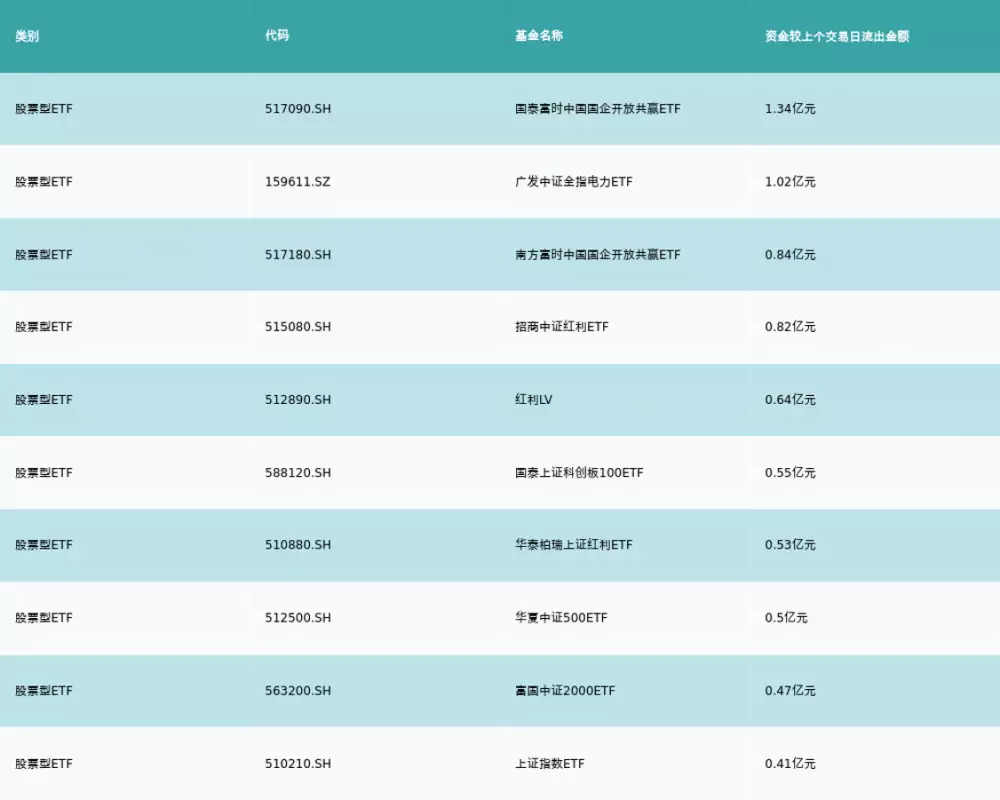
Task: Click fund name 华泰柏瑞上证红利ETF
Action: [574, 545]
